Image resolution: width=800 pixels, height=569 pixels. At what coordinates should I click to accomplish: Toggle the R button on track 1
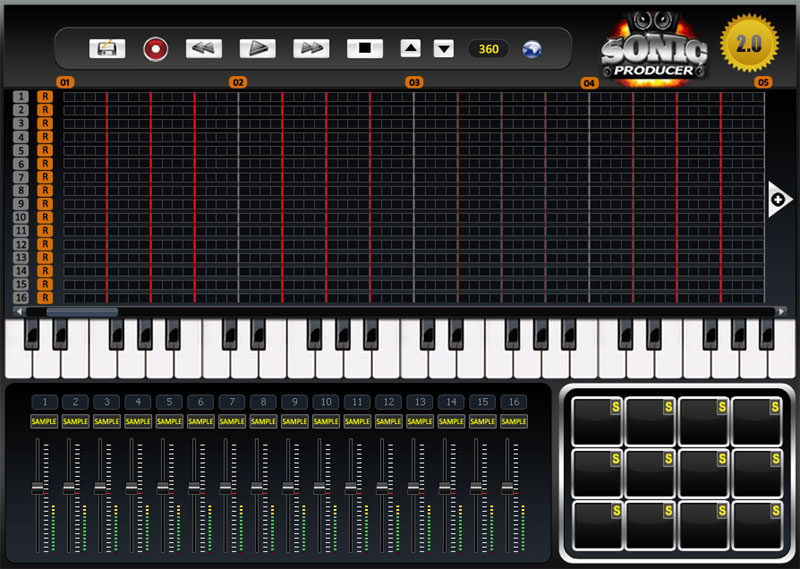pos(45,96)
